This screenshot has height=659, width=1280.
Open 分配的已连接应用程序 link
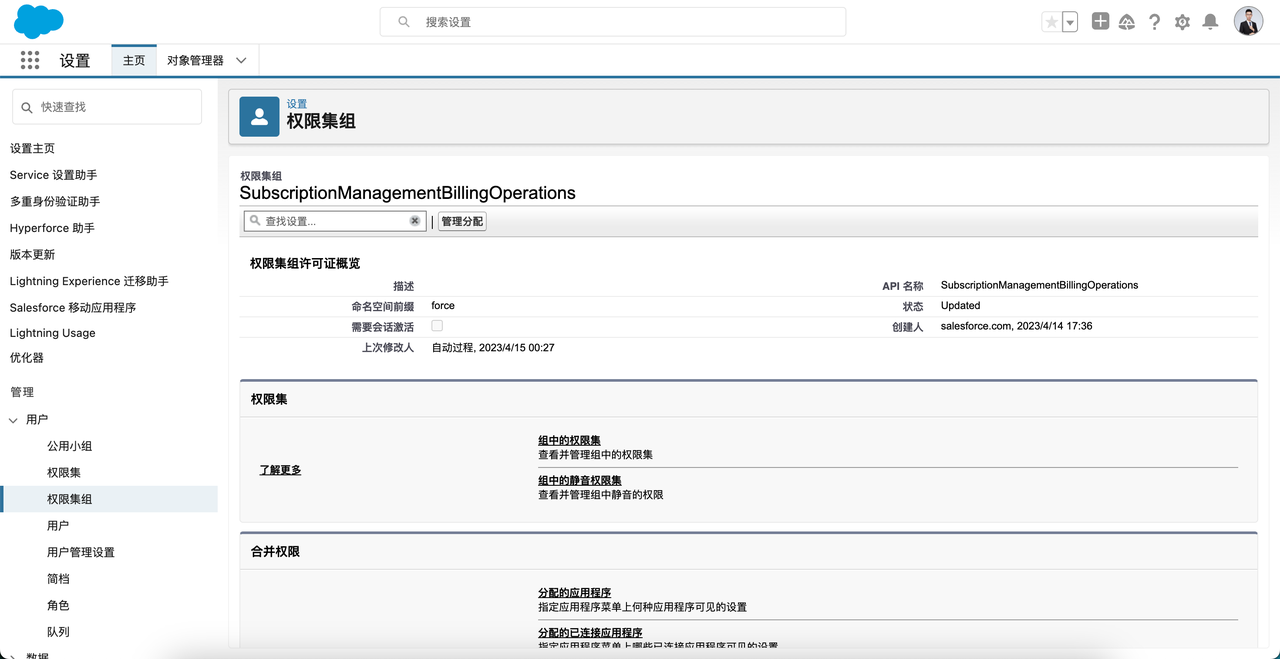pyautogui.click(x=590, y=633)
